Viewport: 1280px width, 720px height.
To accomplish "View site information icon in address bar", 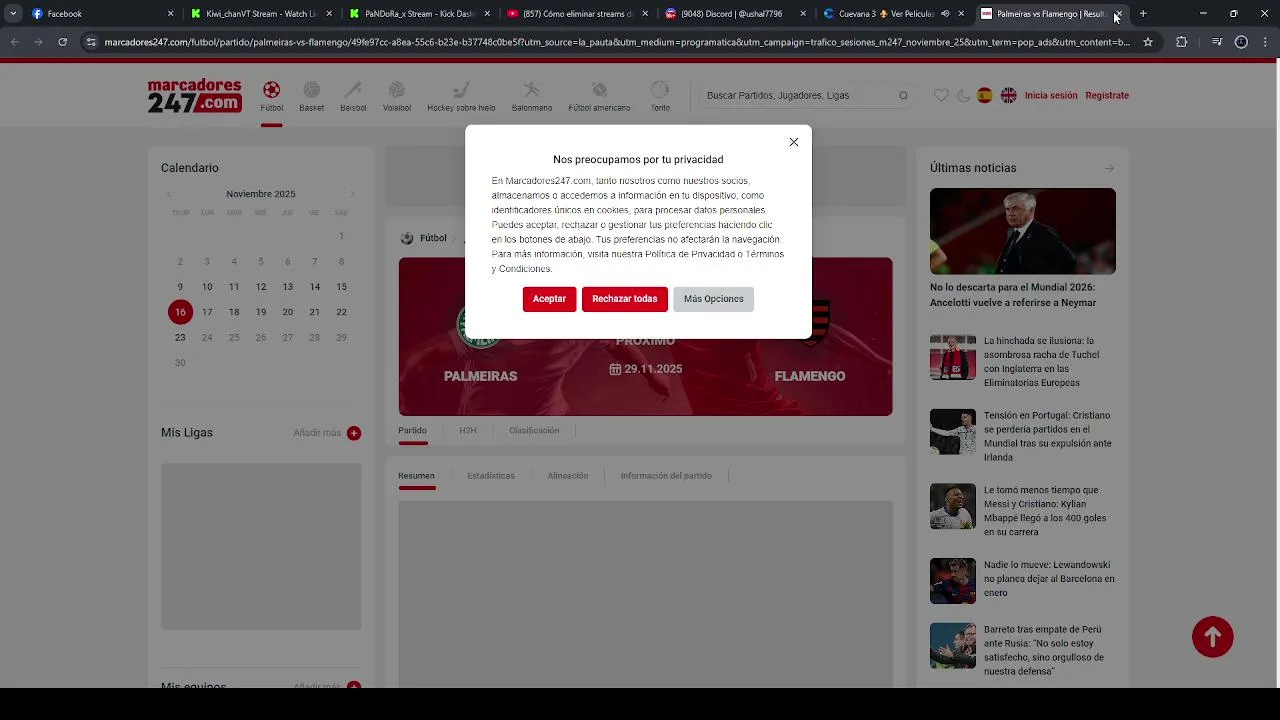I will [x=91, y=42].
